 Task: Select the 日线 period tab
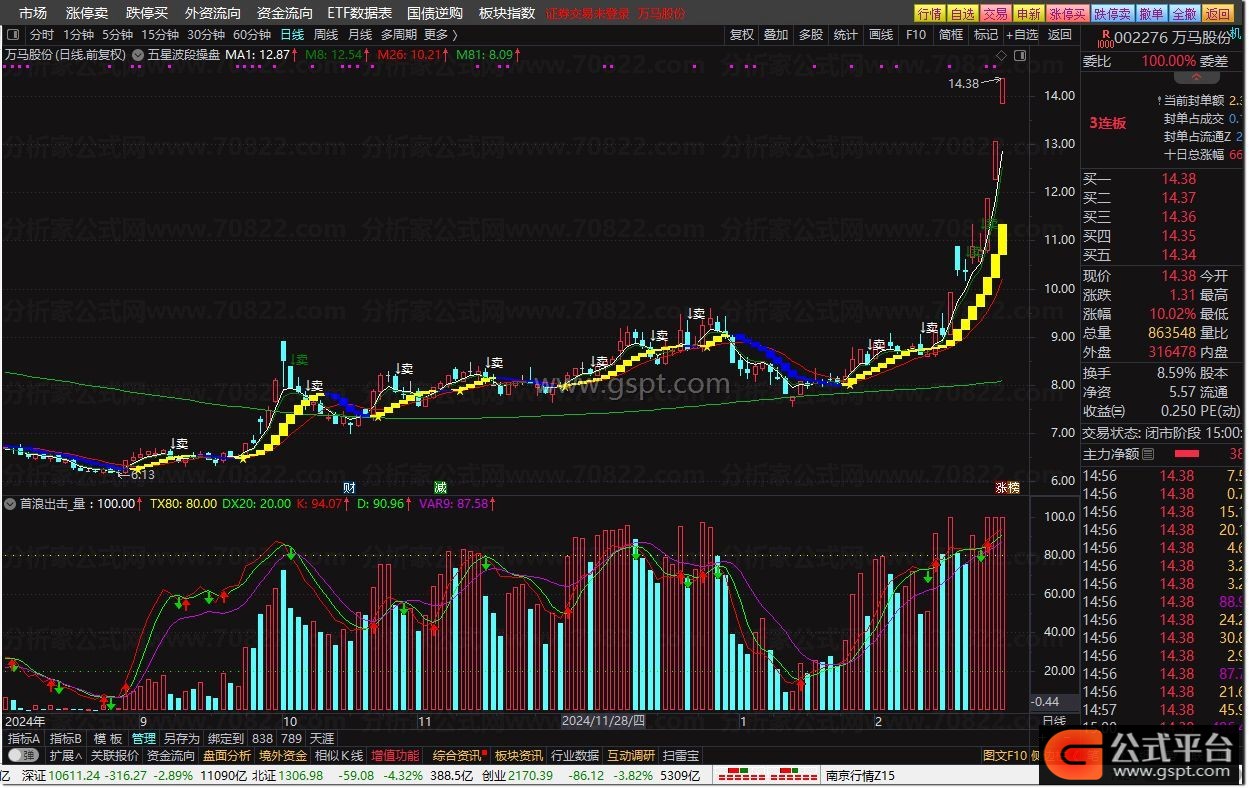tap(292, 34)
